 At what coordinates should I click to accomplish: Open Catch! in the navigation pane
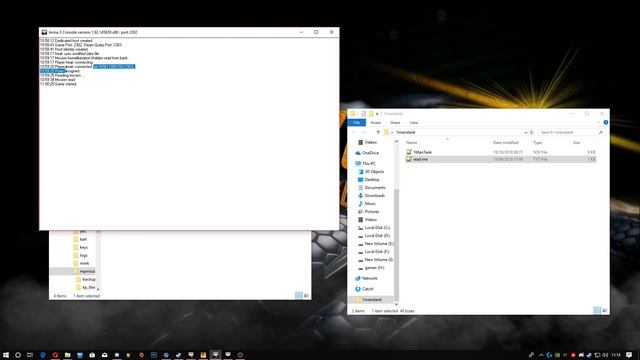(368, 289)
